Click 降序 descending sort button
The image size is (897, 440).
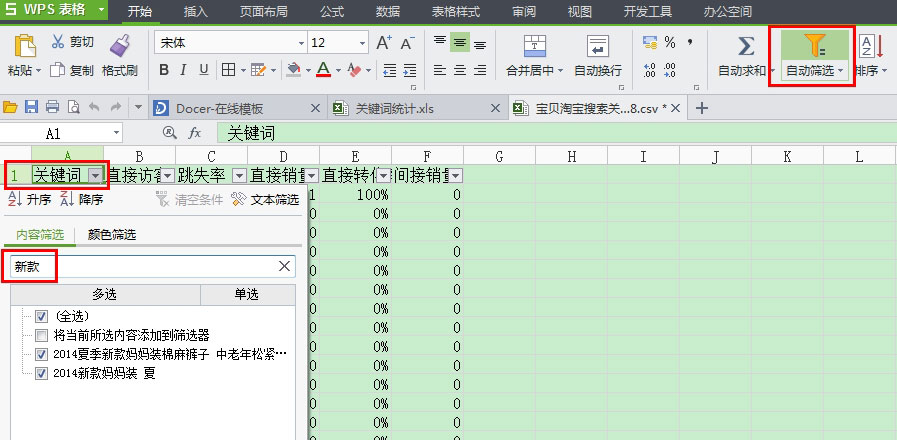82,200
